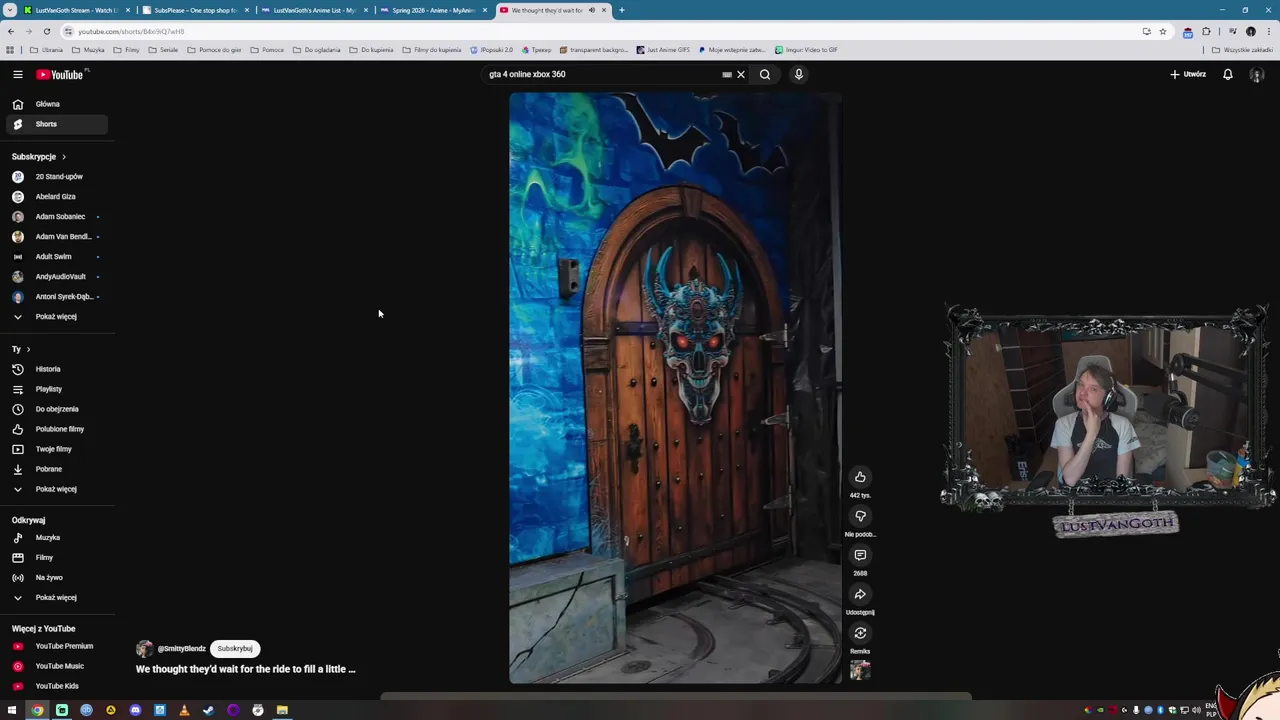Image resolution: width=1280 pixels, height=720 pixels.
Task: Open the Do oglądania bookmarks folder
Action: pos(317,50)
